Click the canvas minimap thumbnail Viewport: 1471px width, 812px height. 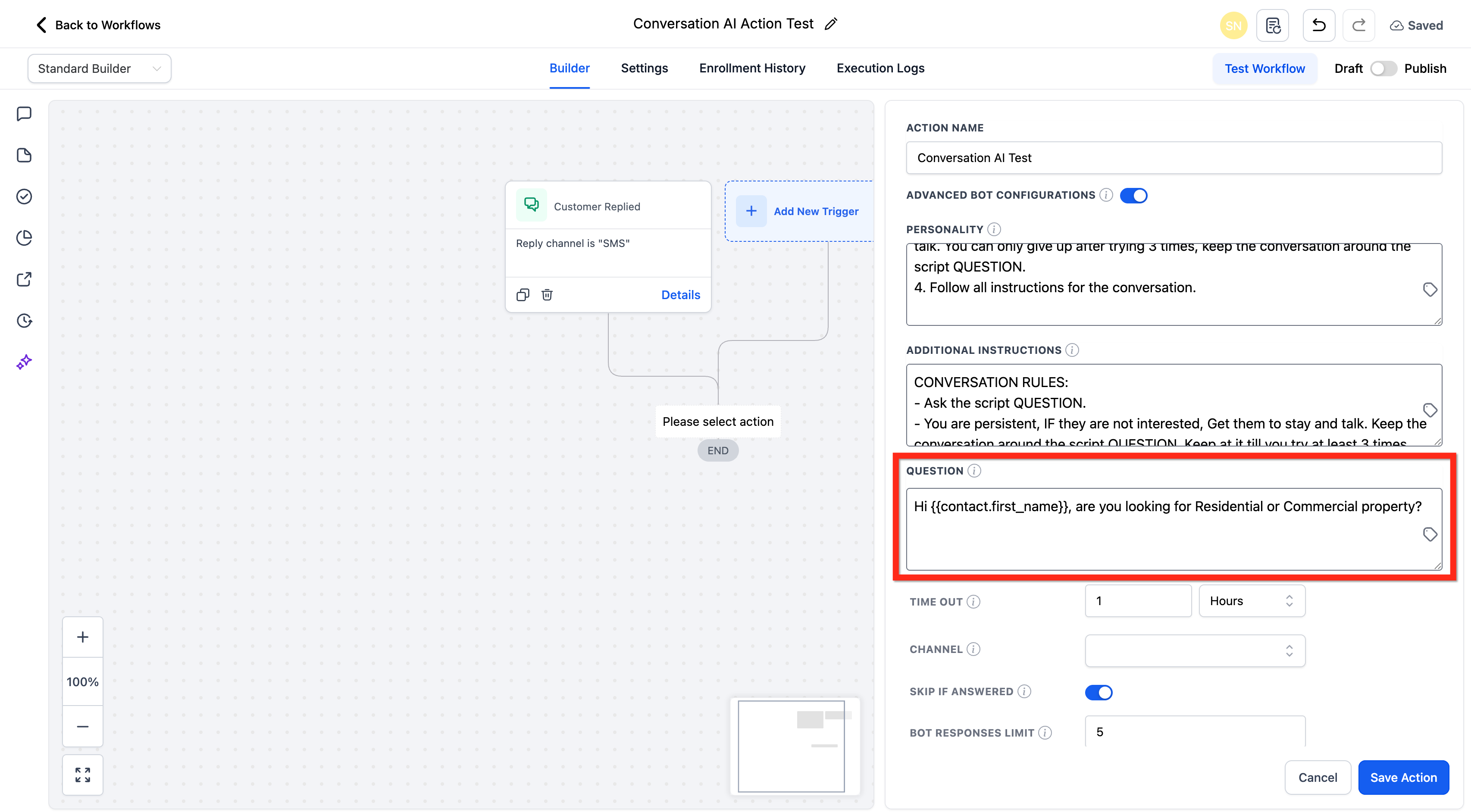coord(795,746)
